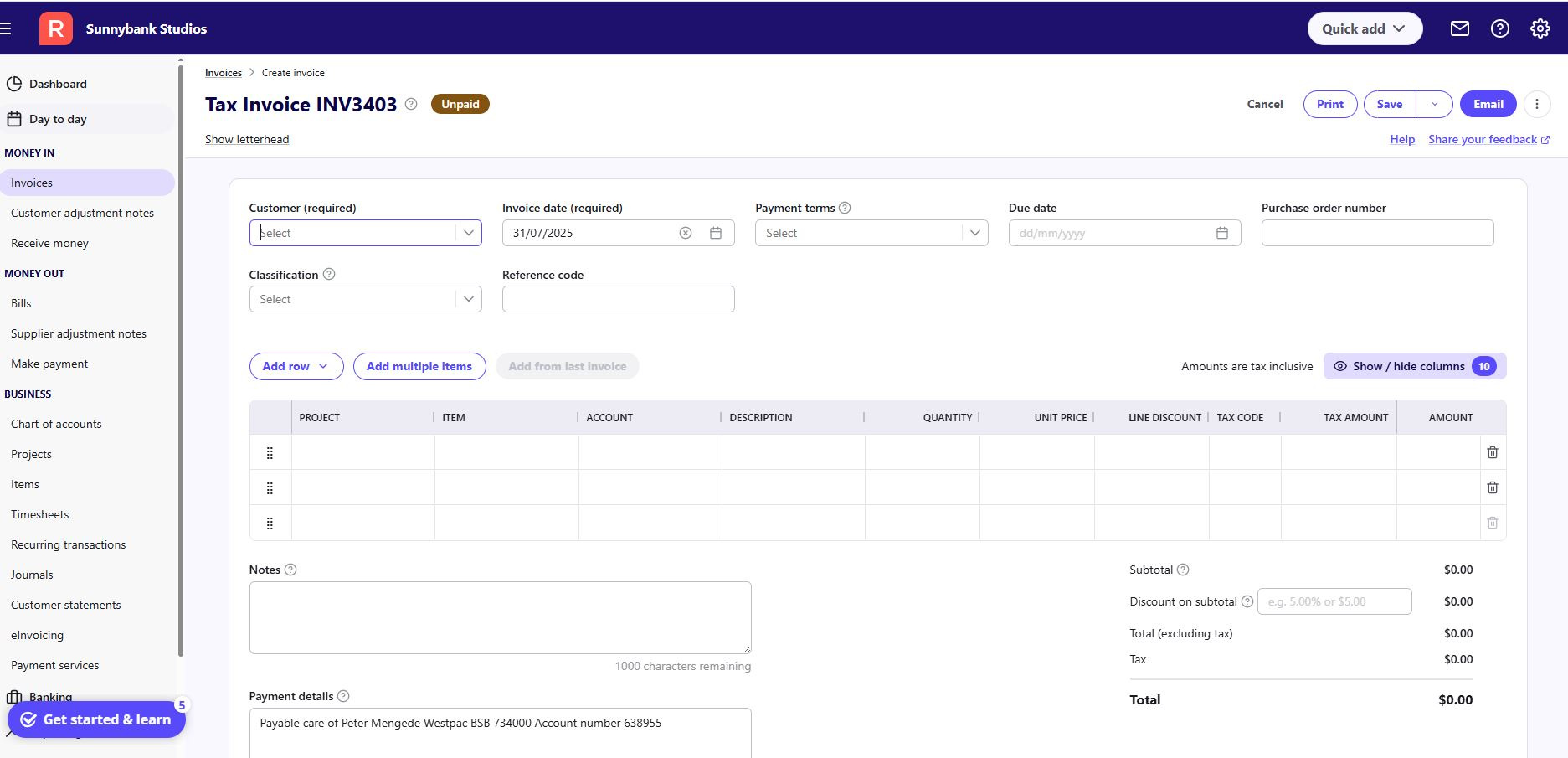Click the drag handle of the first row
Viewport: 1568px width, 758px height.
270,453
